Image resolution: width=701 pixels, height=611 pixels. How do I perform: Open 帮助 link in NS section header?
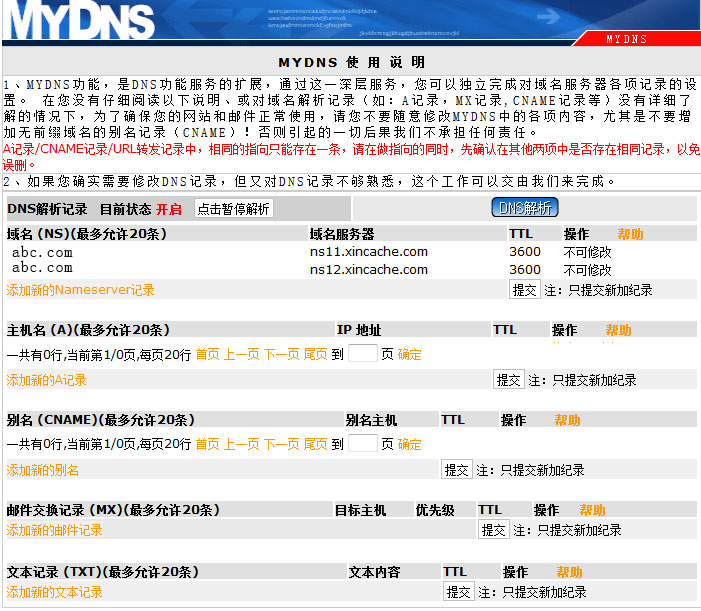pos(630,234)
